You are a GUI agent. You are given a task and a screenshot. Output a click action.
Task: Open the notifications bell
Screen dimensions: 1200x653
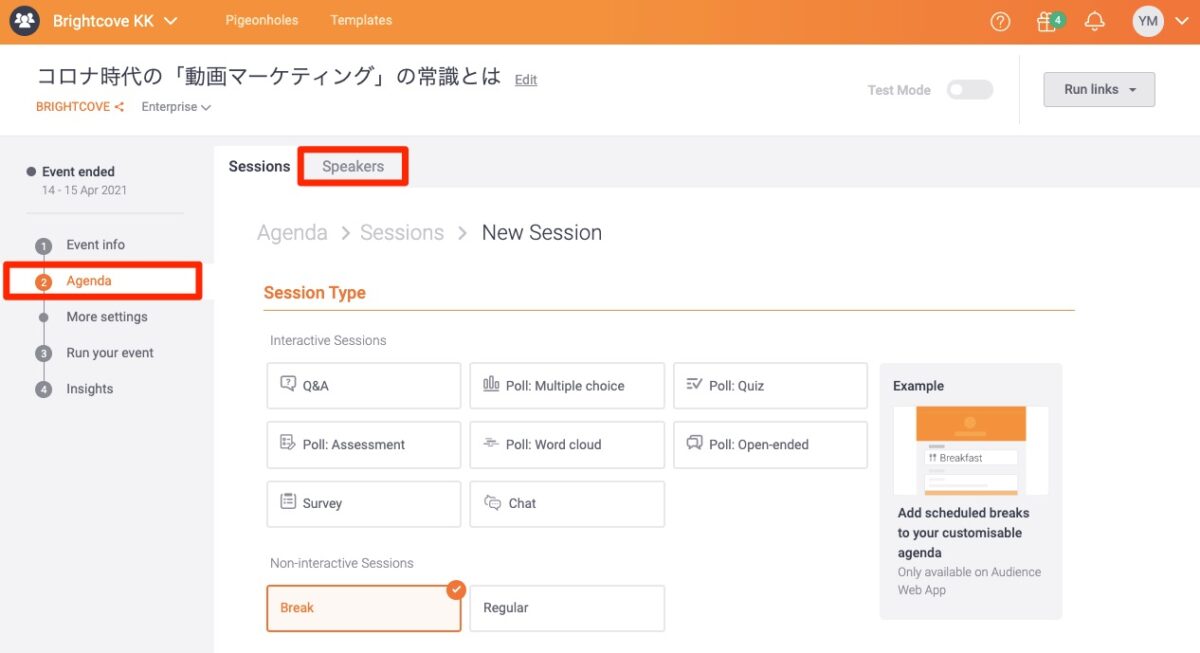(x=1095, y=21)
